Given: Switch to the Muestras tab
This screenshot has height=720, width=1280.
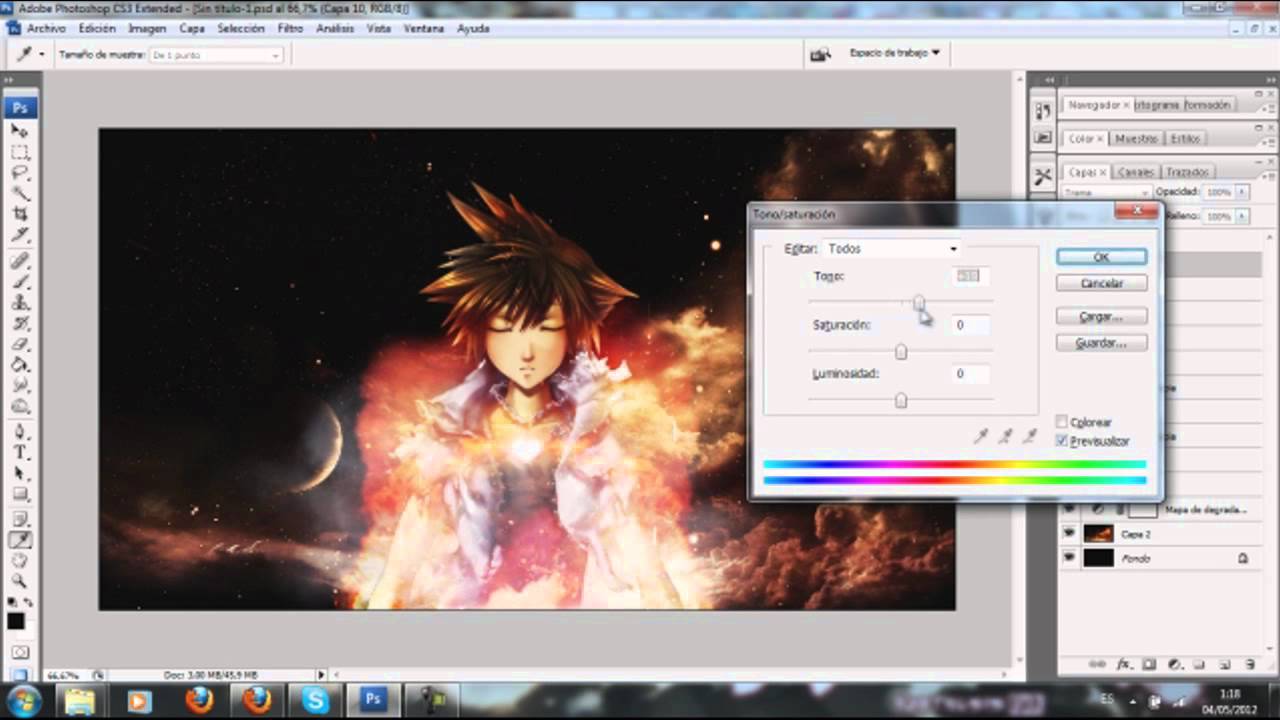Looking at the screenshot, I should 1136,138.
